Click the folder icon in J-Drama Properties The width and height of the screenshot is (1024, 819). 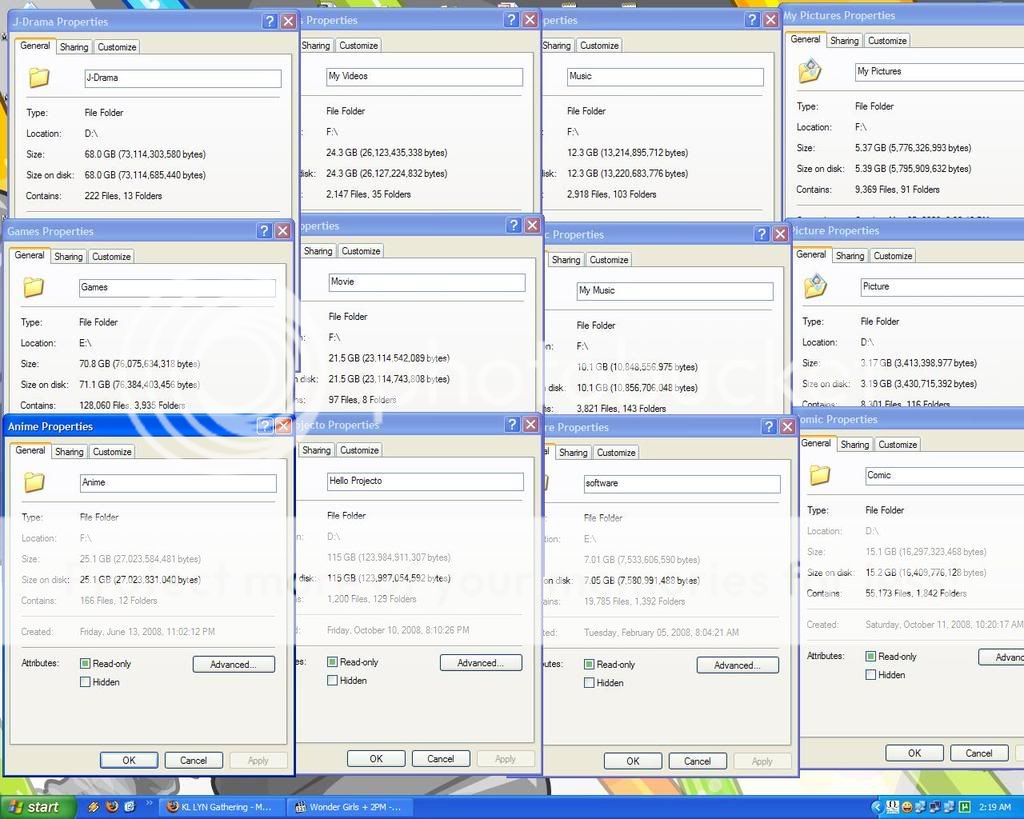tap(39, 78)
